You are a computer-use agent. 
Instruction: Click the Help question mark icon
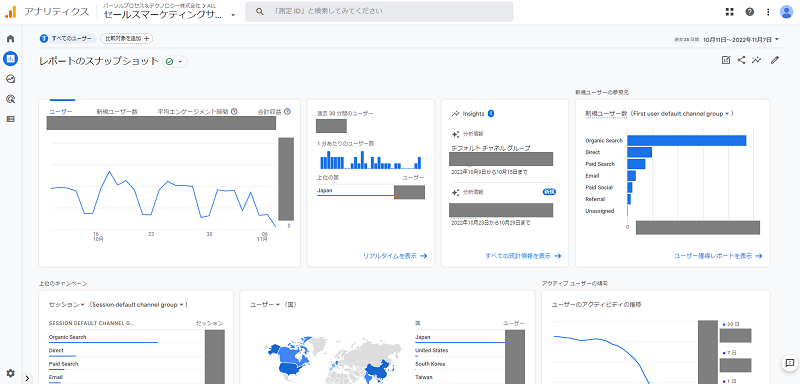(749, 12)
